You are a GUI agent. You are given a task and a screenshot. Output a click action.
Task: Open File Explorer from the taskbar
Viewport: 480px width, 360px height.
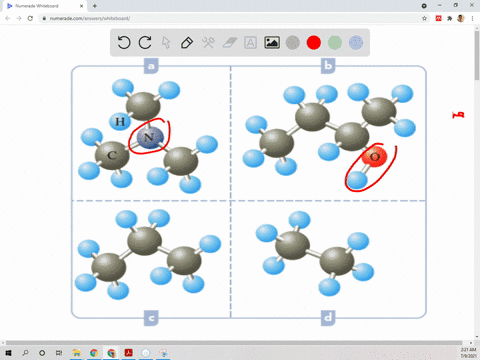coord(77,353)
